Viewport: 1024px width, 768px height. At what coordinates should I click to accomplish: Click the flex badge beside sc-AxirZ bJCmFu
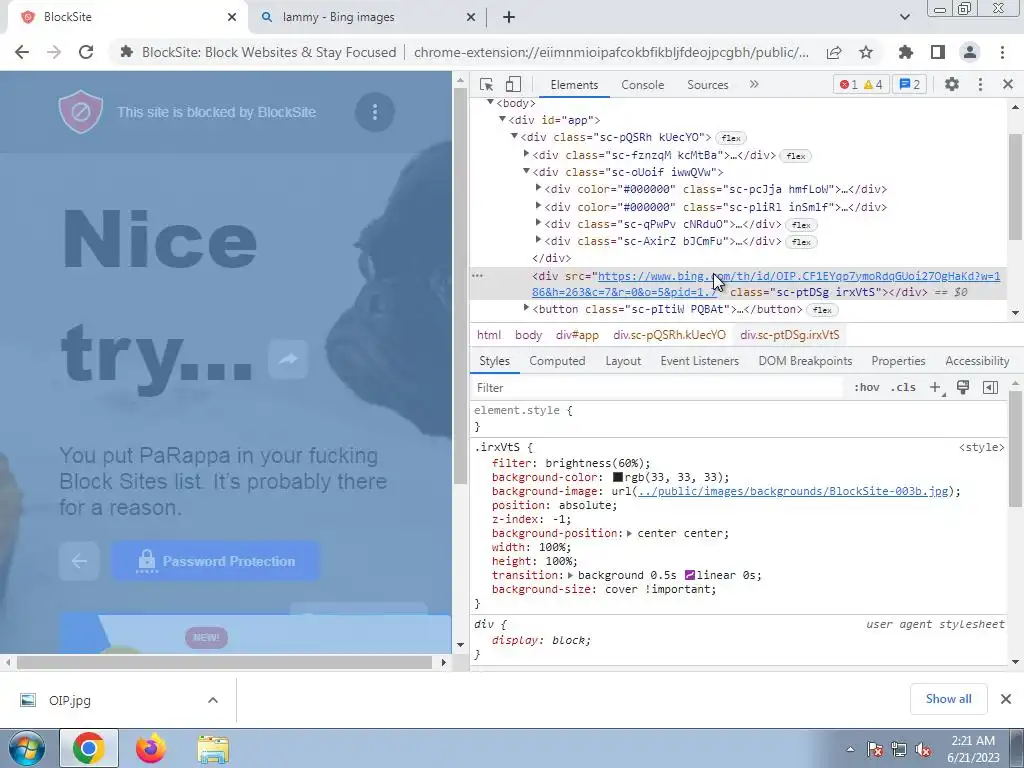click(801, 242)
